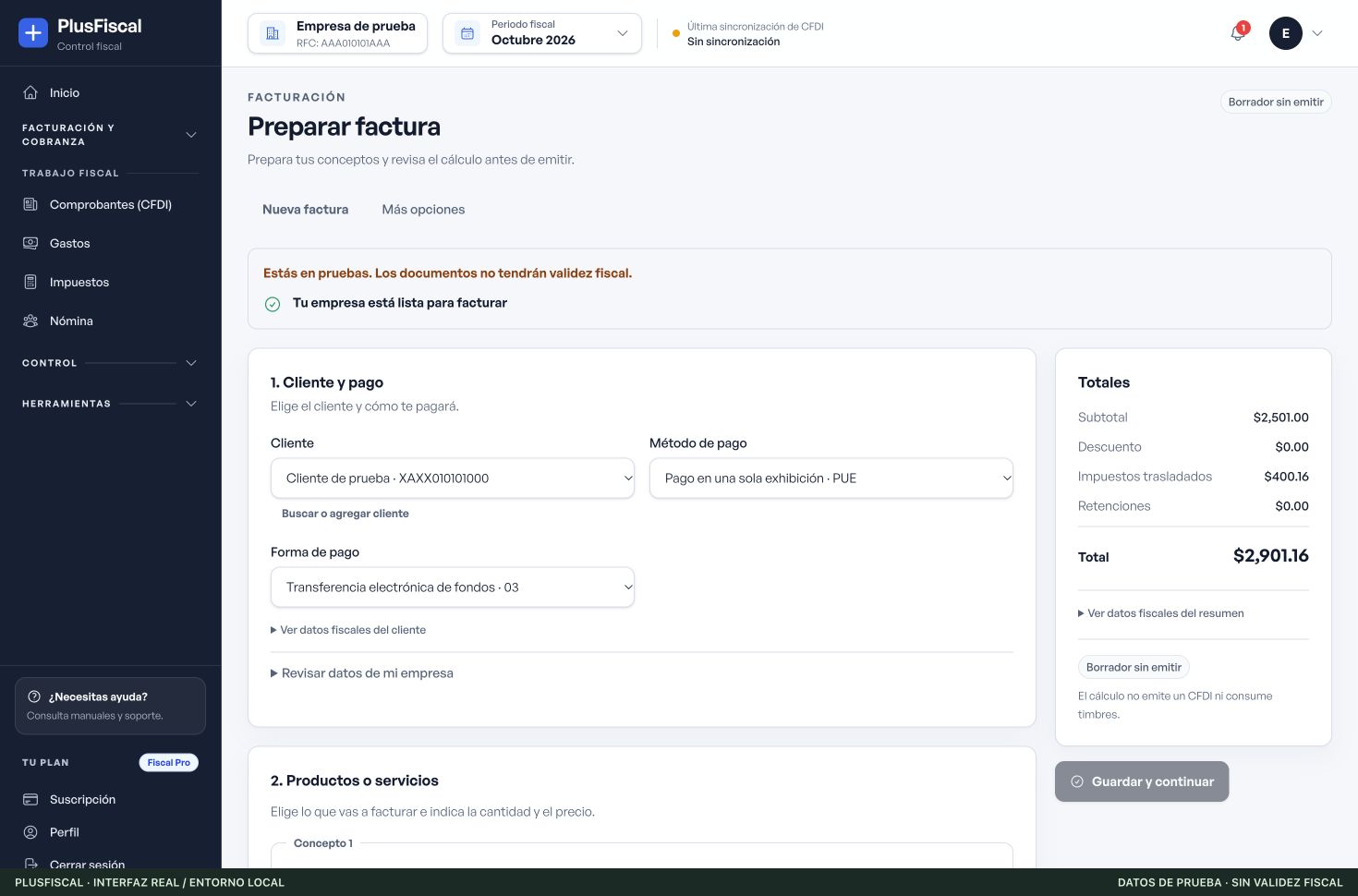Open the Forma de pago dropdown
The width and height of the screenshot is (1358, 896).
point(453,587)
